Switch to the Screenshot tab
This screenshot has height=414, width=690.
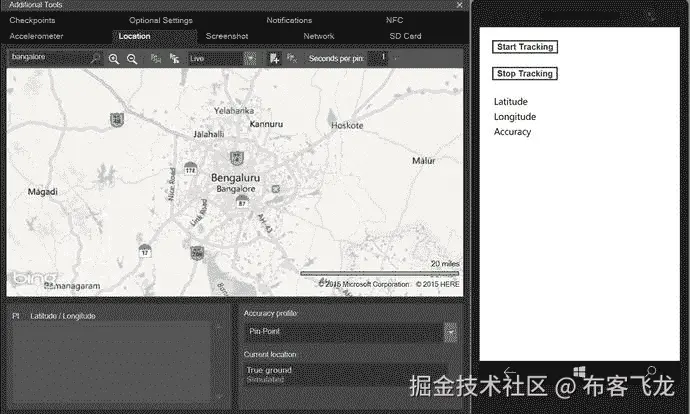[x=227, y=36]
